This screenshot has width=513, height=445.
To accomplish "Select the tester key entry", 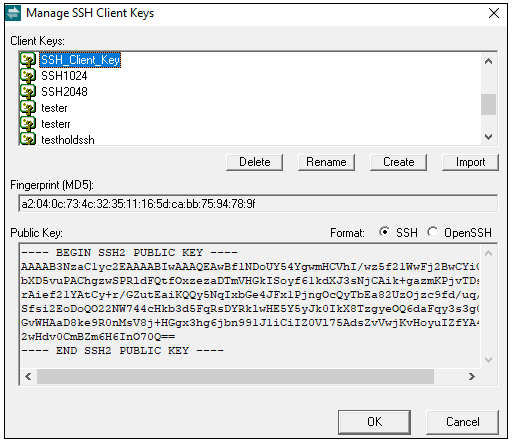I will click(x=54, y=108).
